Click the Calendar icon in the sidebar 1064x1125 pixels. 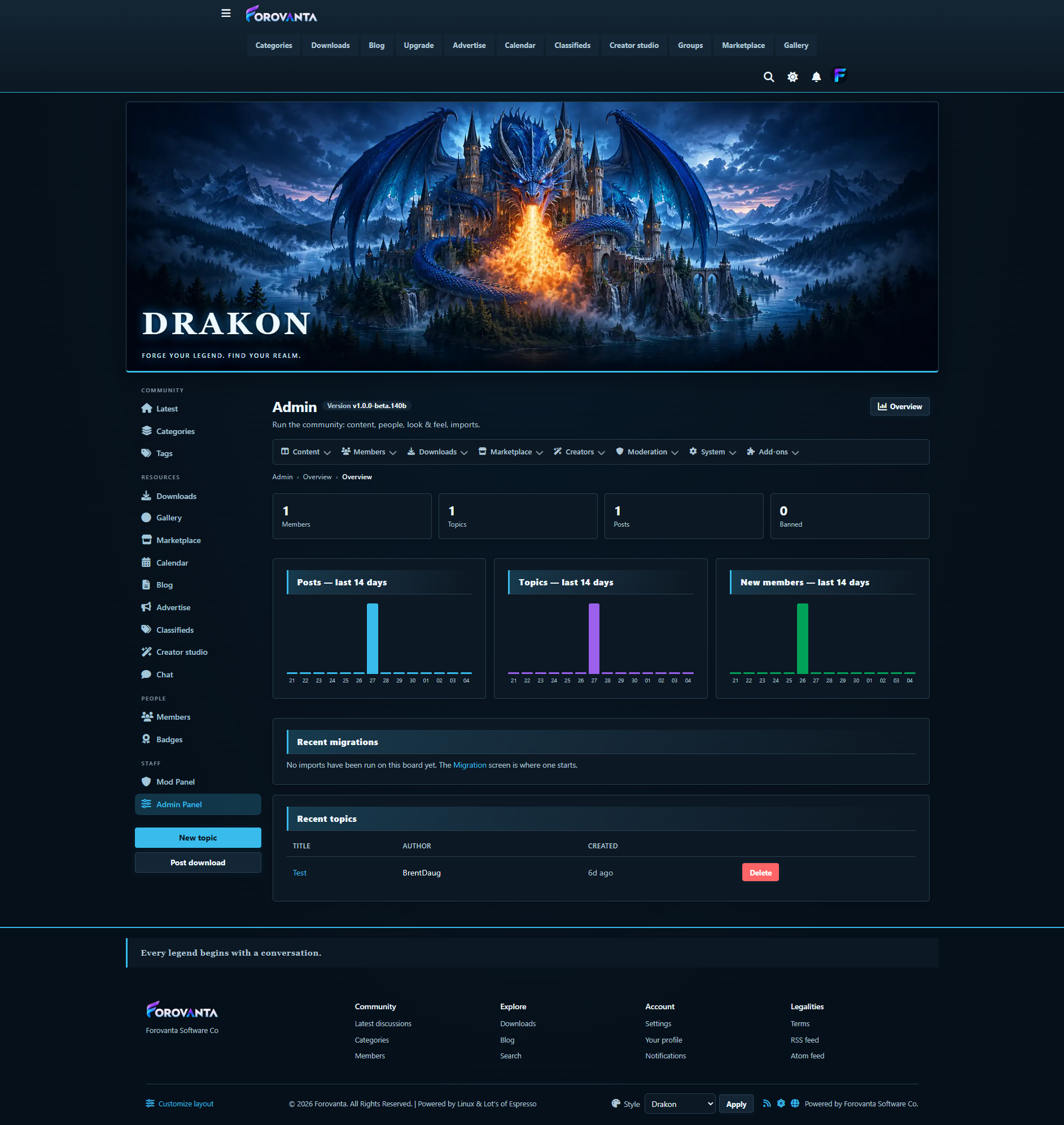click(x=146, y=562)
